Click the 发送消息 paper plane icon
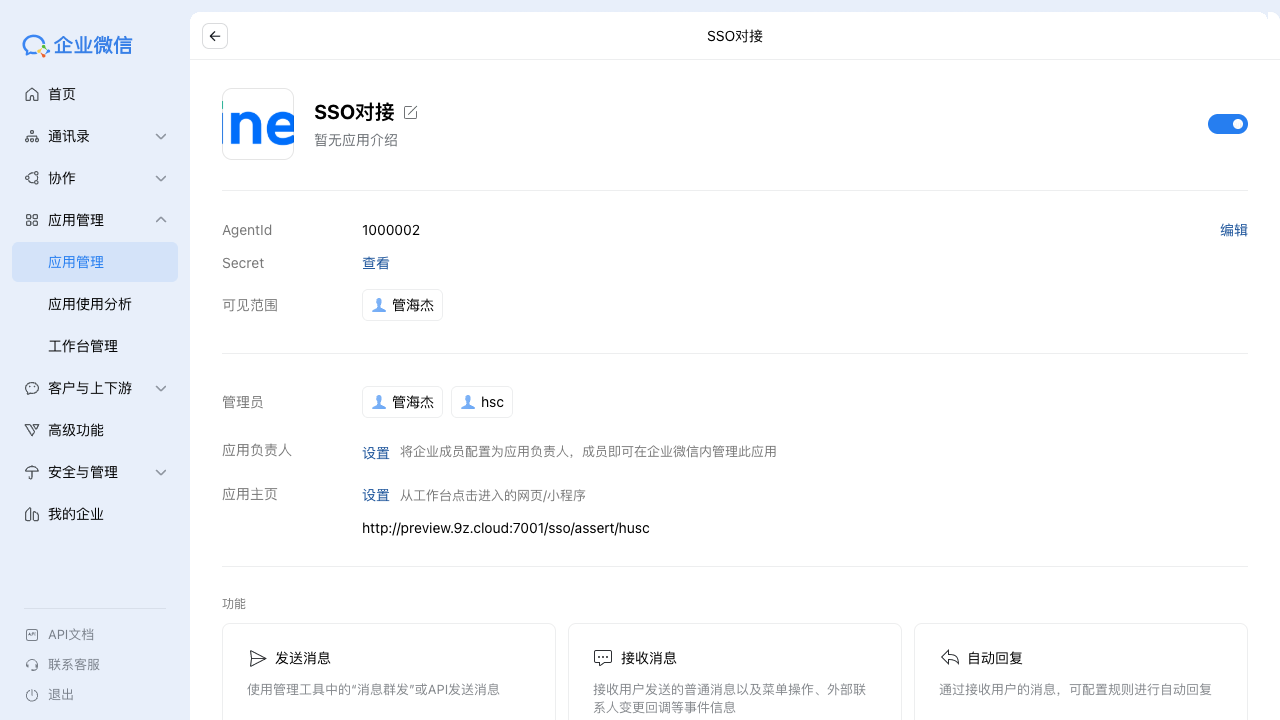The width and height of the screenshot is (1280, 720). point(257,657)
